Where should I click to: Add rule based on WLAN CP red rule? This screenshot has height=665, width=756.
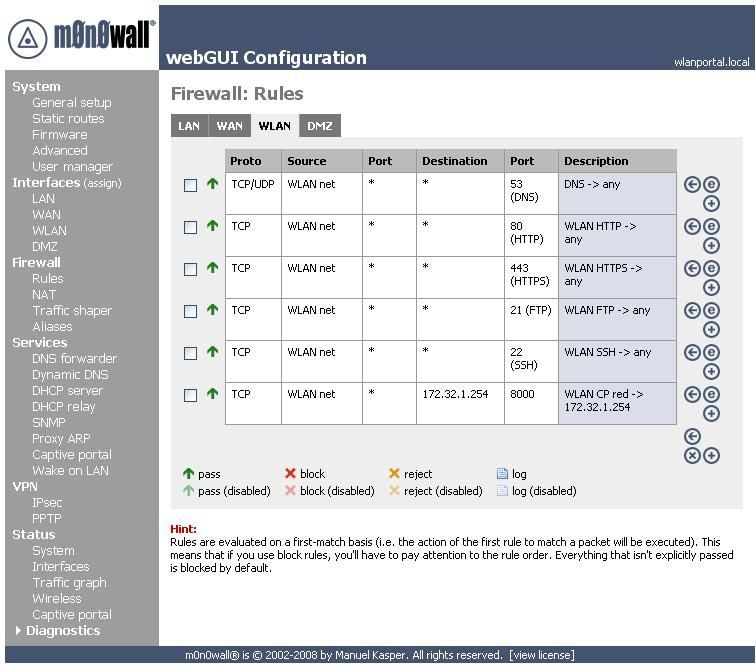click(x=711, y=413)
